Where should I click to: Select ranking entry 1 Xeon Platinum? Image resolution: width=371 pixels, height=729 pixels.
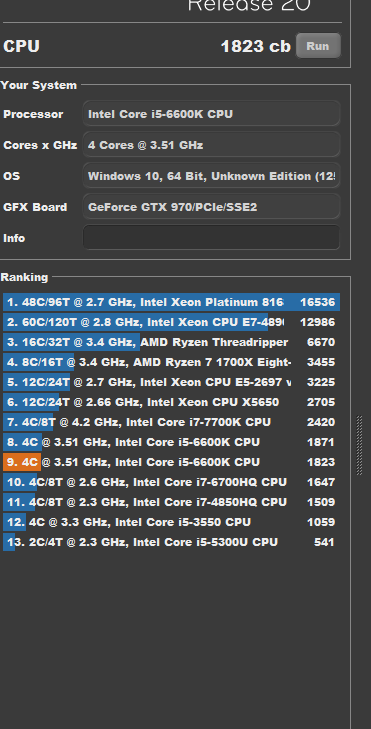172,302
